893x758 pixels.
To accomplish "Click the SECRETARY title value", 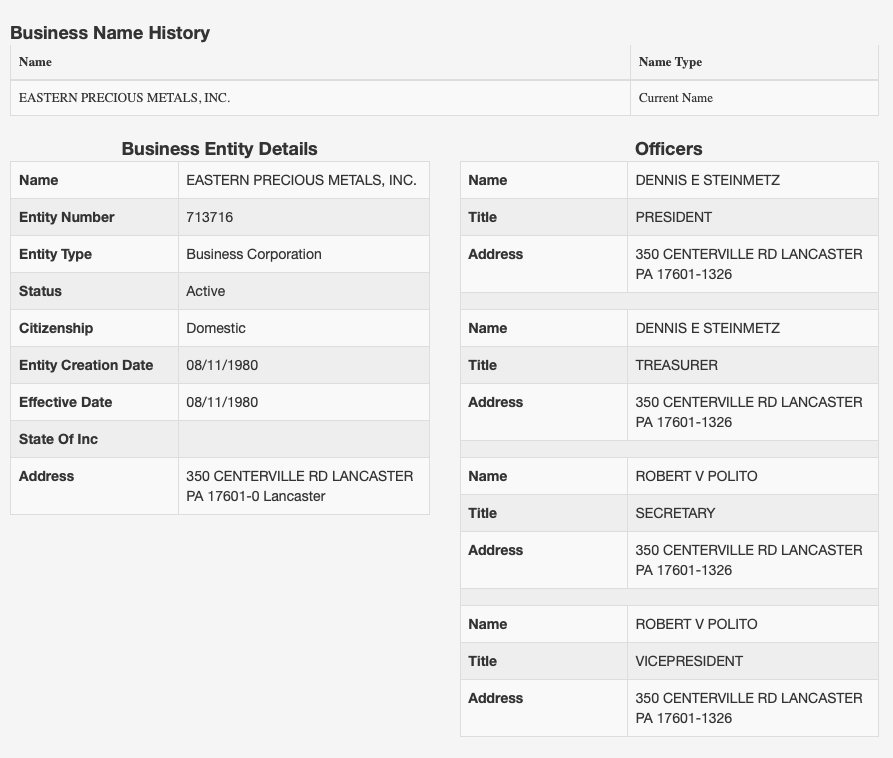I will tap(676, 513).
